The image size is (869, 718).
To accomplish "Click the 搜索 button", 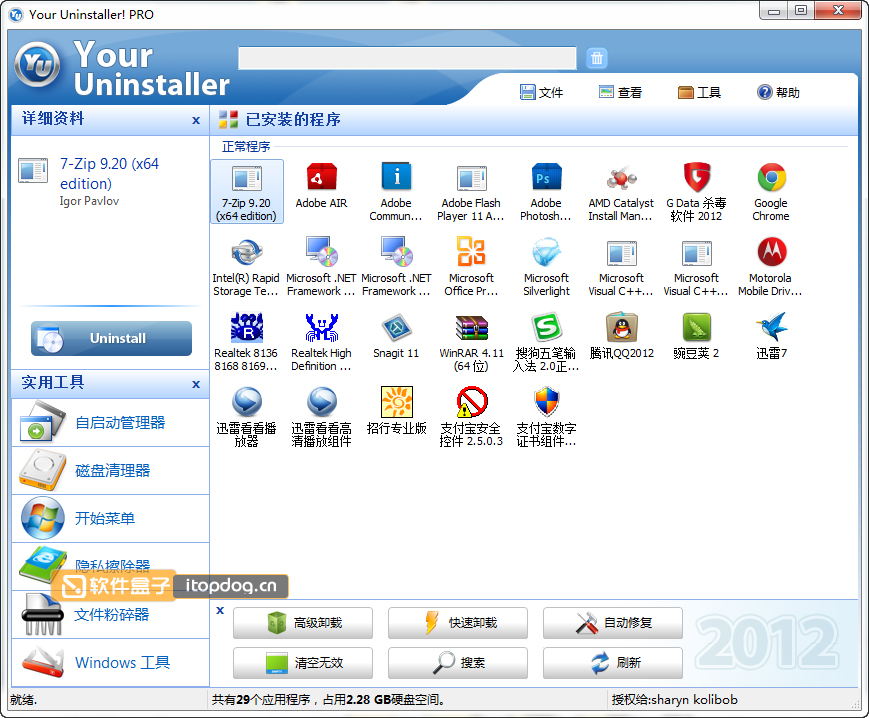I will coord(458,663).
